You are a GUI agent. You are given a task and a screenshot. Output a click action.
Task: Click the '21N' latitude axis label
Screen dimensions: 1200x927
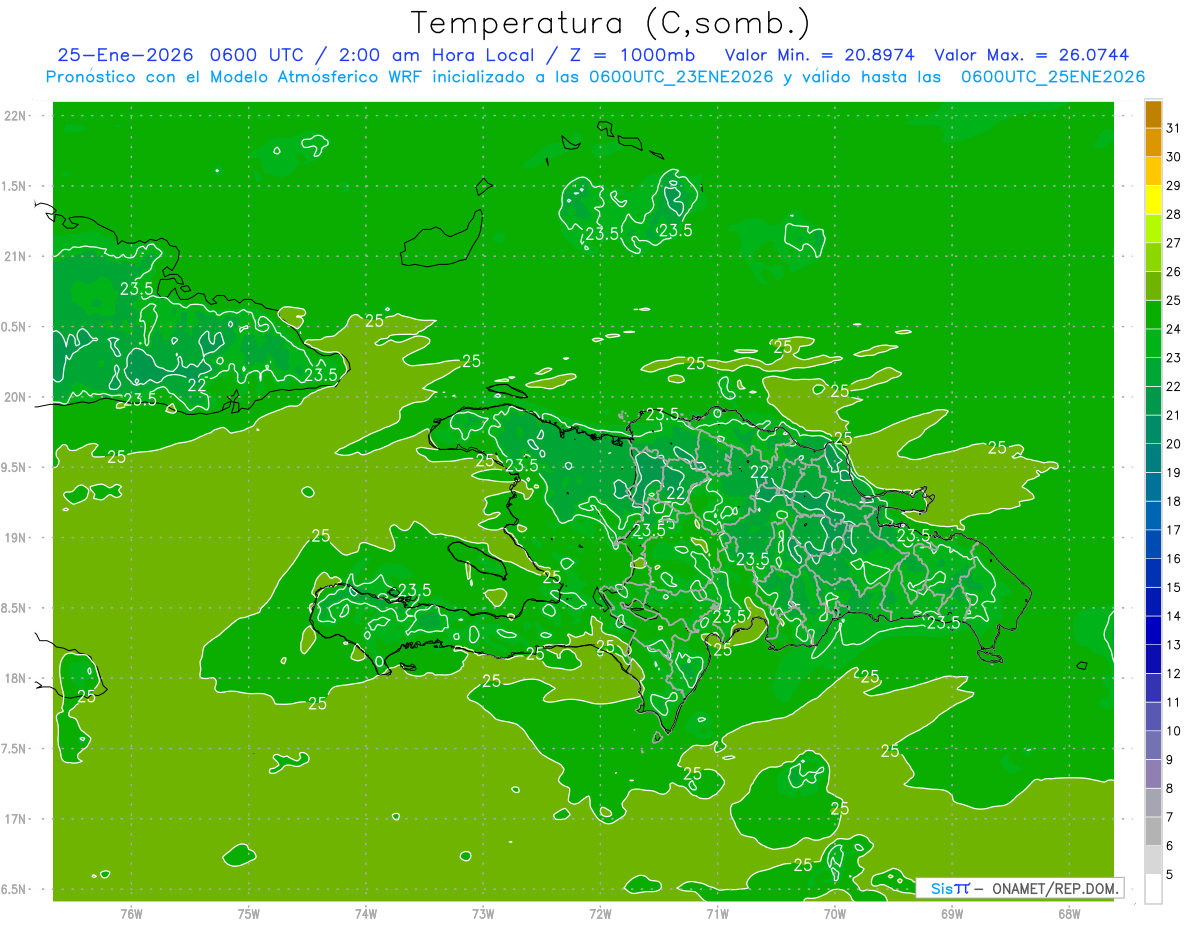16,257
